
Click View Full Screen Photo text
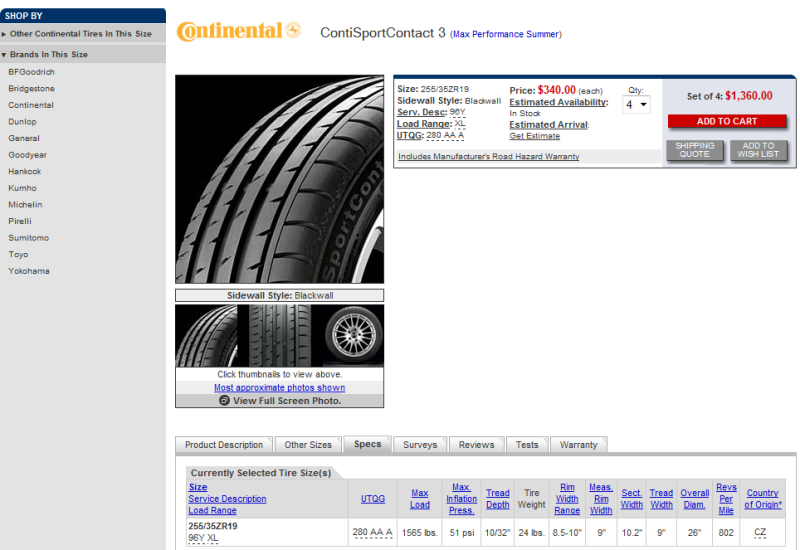click(x=287, y=401)
